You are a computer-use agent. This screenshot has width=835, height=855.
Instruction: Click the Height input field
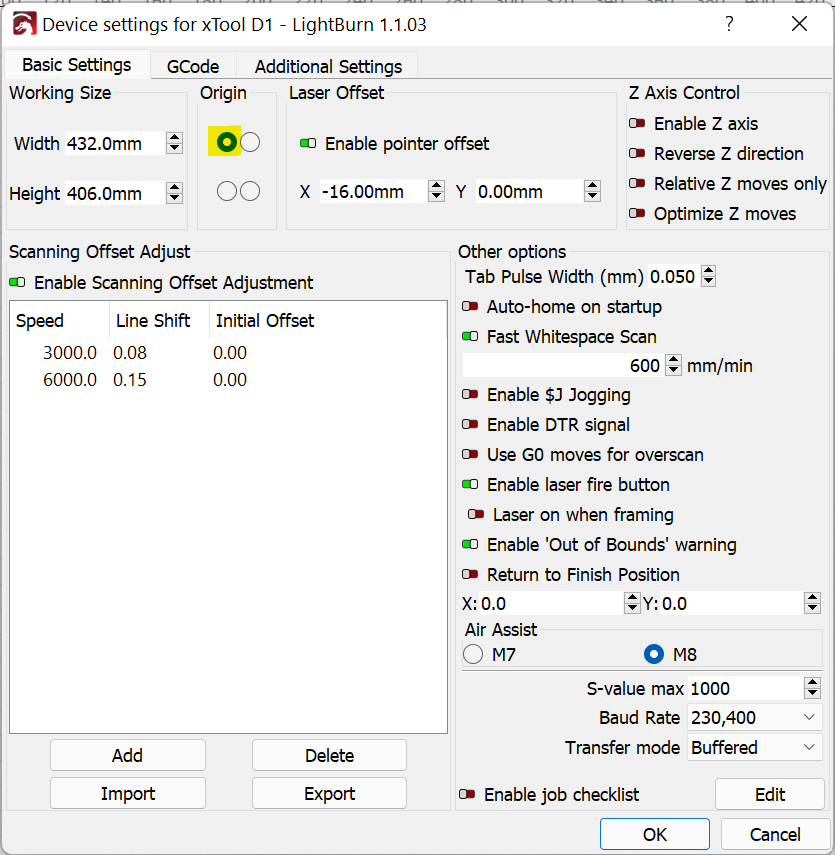coord(115,193)
